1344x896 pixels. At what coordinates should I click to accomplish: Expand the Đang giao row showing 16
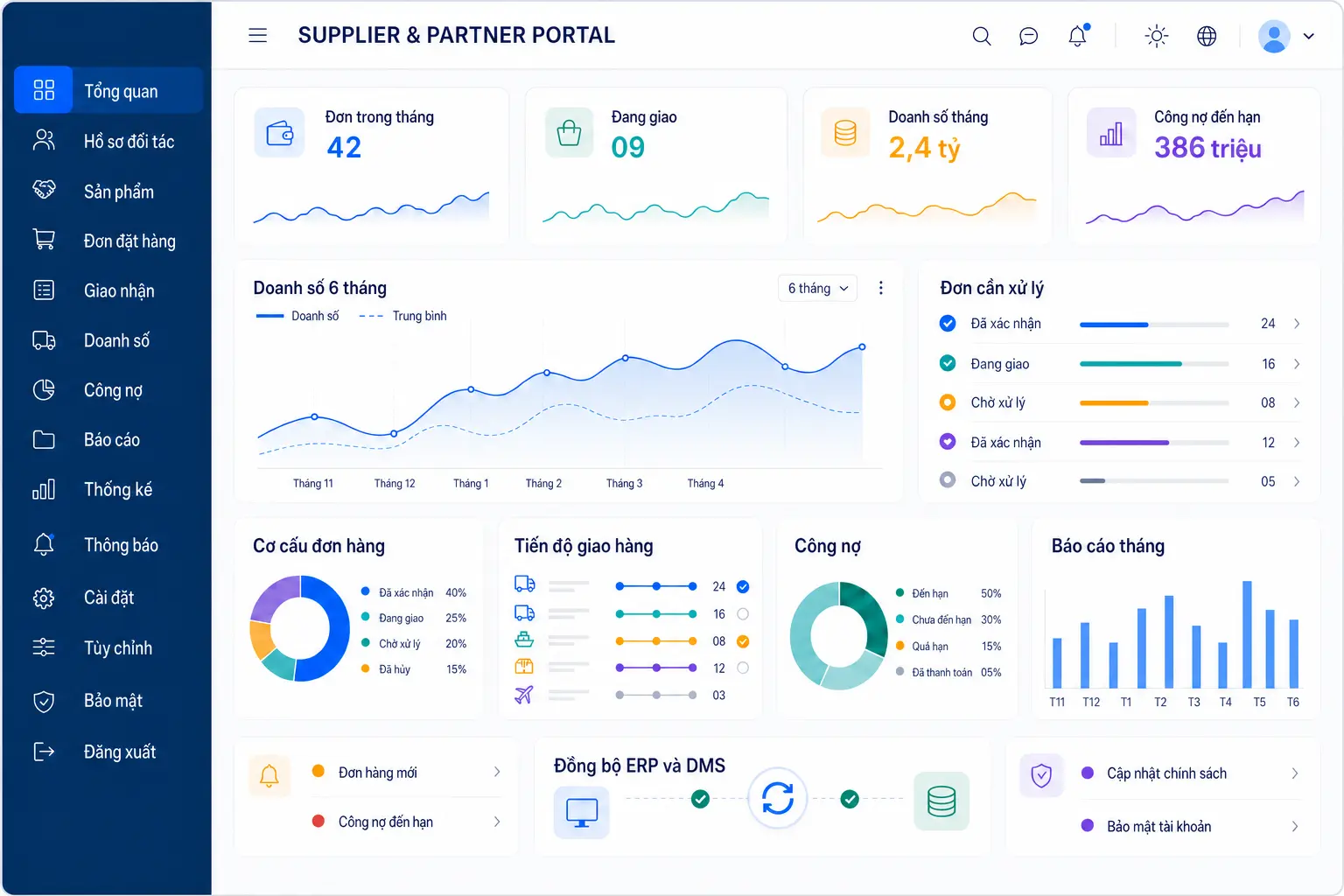point(1297,364)
